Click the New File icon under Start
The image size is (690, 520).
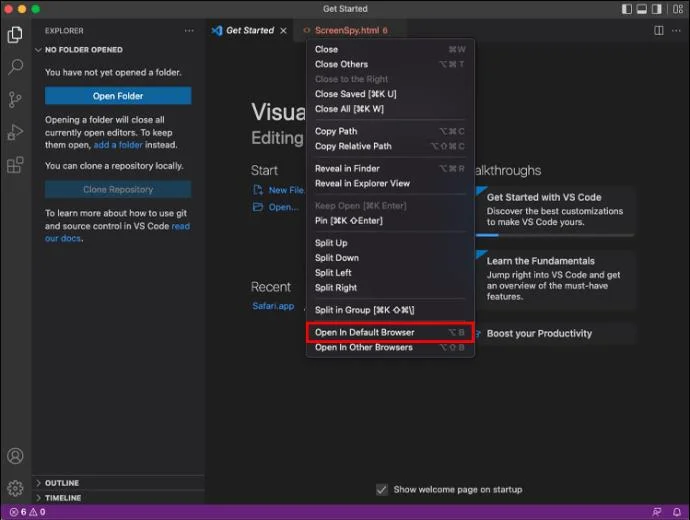pos(257,190)
